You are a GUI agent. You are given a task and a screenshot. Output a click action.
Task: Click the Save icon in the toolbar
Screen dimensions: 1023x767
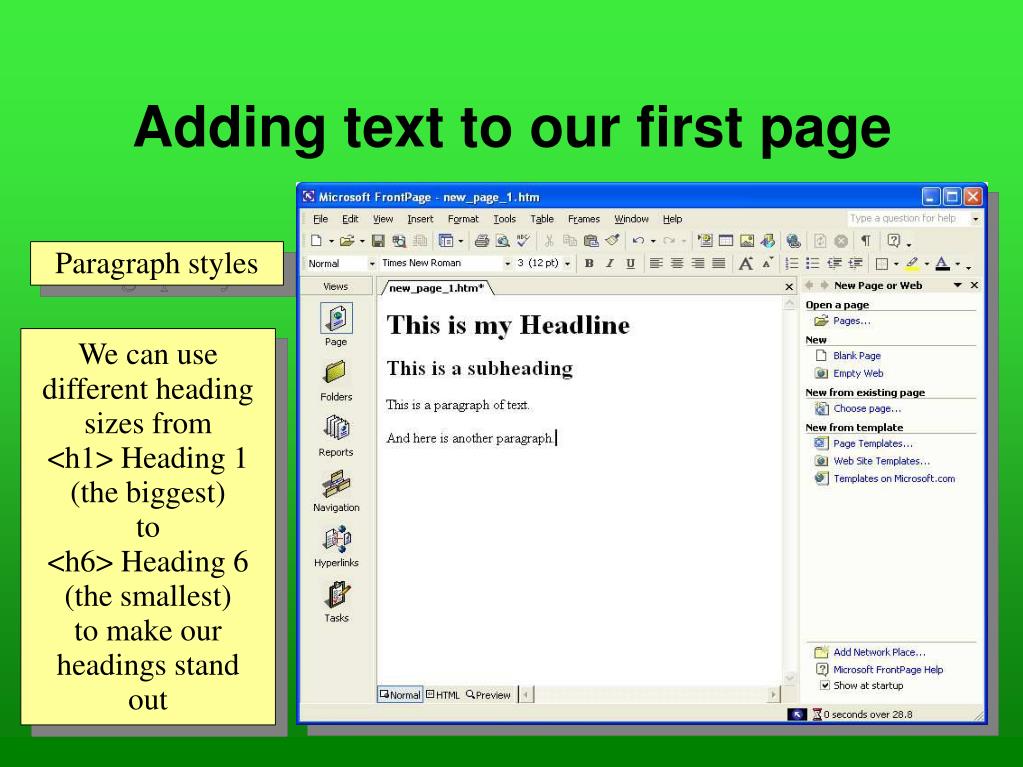coord(378,241)
